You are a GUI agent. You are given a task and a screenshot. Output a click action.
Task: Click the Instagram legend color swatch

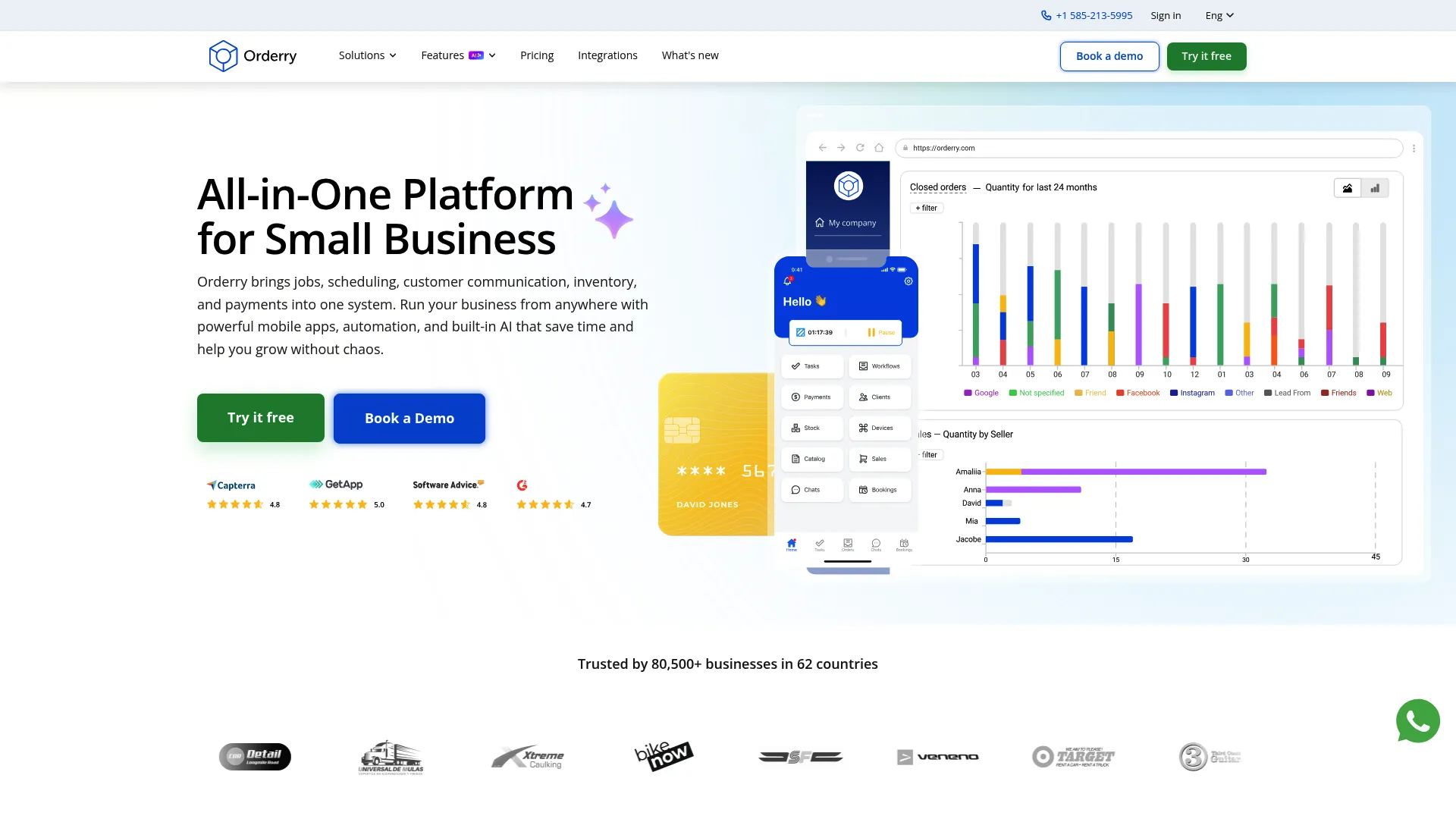point(1174,393)
